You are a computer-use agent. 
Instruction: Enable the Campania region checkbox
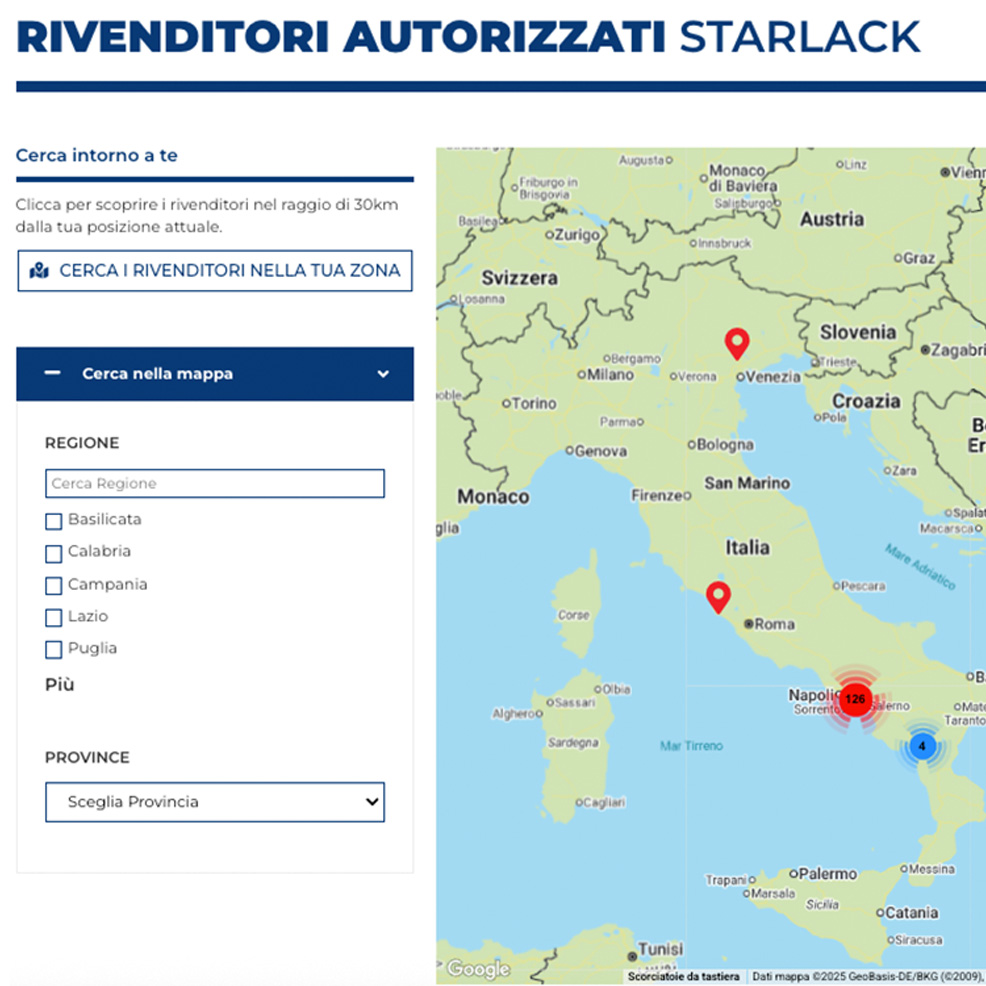tap(53, 586)
